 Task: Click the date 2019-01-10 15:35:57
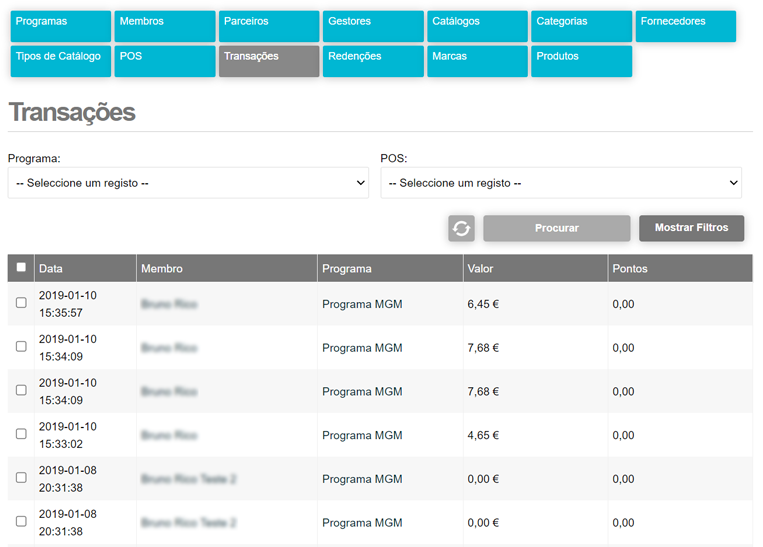(68, 304)
